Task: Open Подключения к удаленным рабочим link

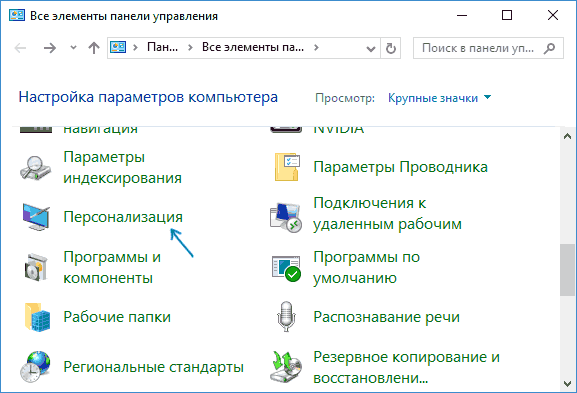Action: [x=387, y=213]
